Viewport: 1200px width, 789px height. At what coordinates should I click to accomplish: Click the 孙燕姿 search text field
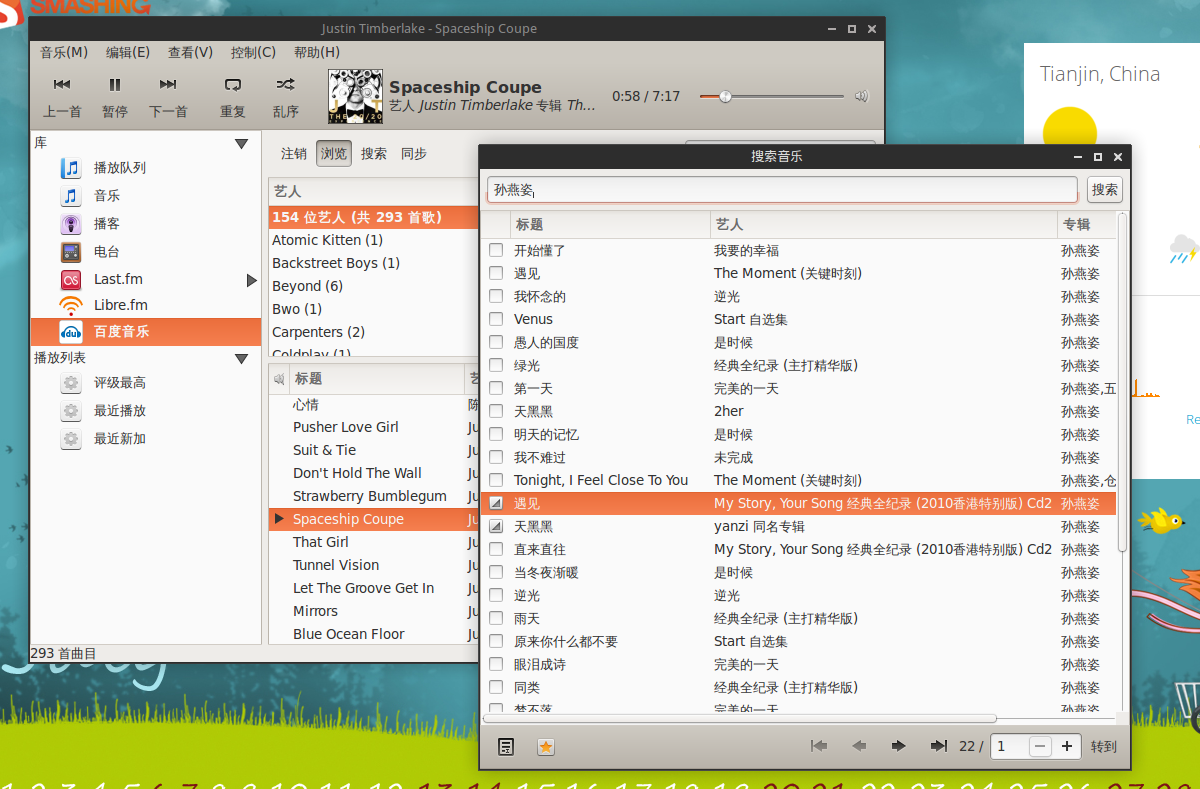coord(782,190)
